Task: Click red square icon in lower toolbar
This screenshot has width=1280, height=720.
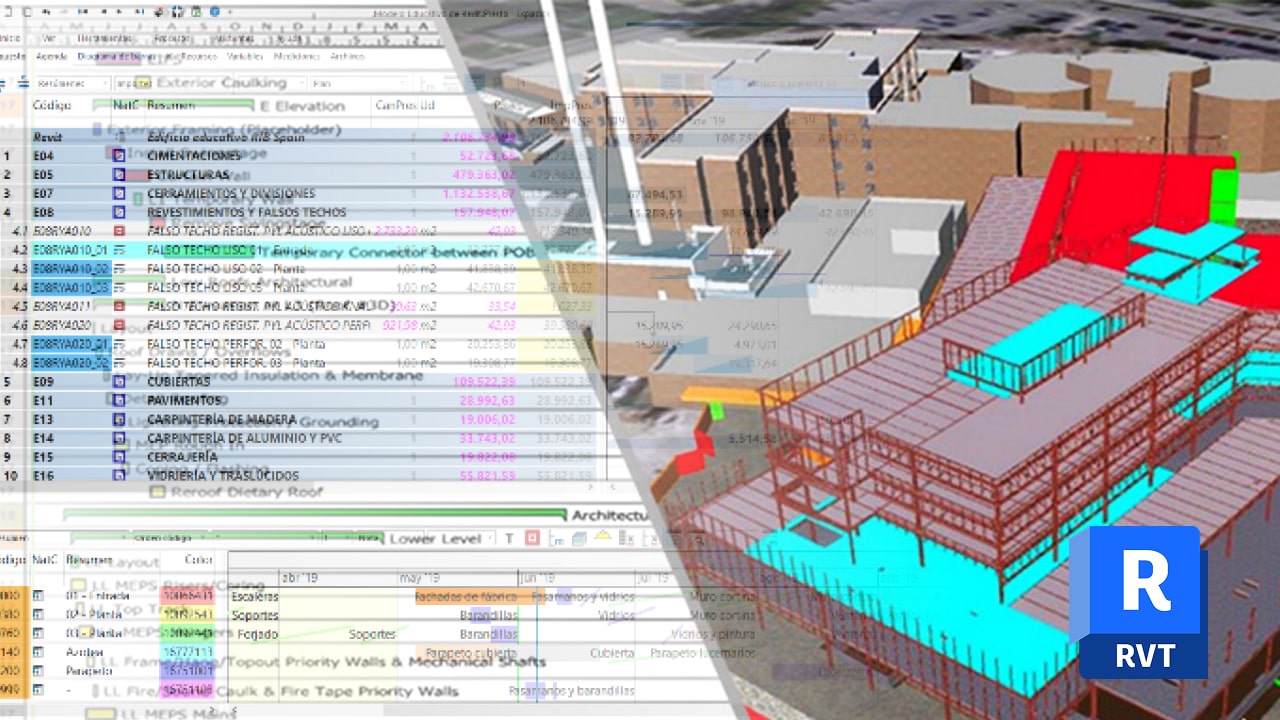Action: click(532, 539)
